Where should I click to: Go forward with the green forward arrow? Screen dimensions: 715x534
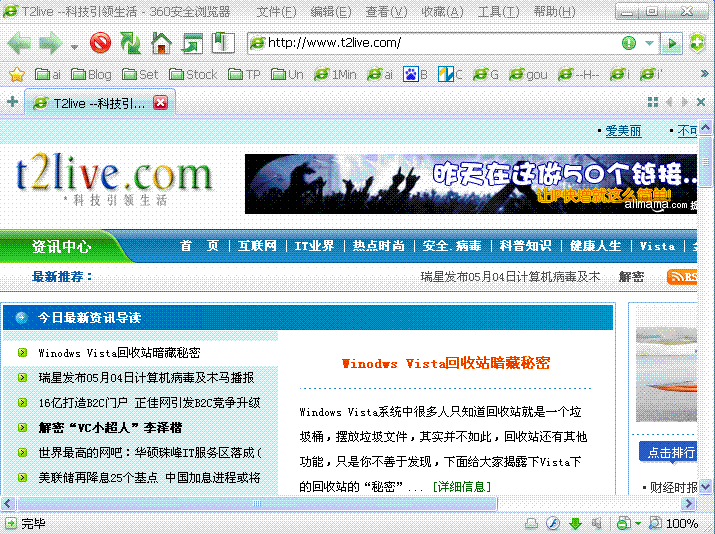(x=50, y=44)
